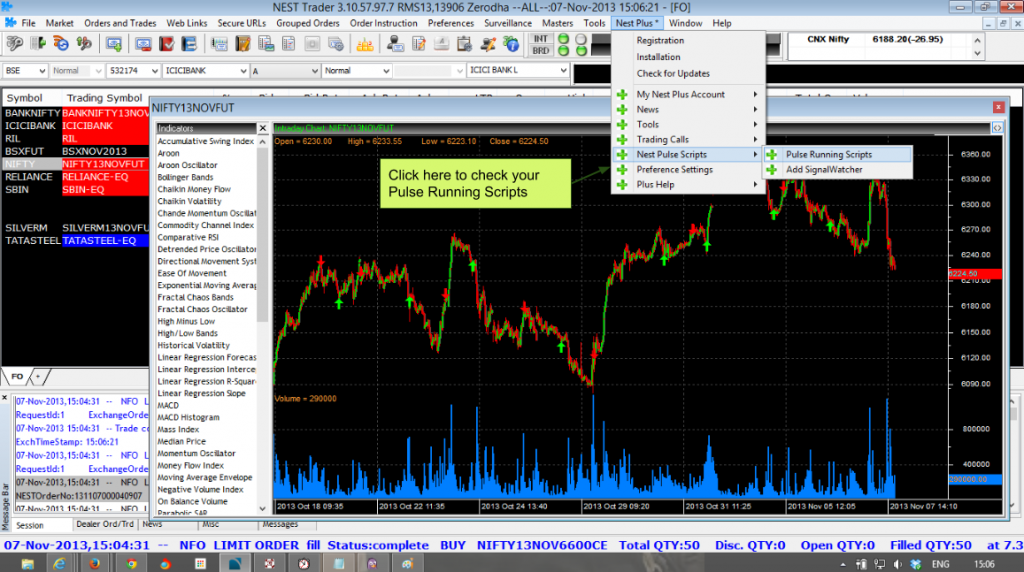Viewport: 1024px width, 572px height.
Task: Click the yellow crown toolbar icon
Action: pyautogui.click(x=366, y=43)
